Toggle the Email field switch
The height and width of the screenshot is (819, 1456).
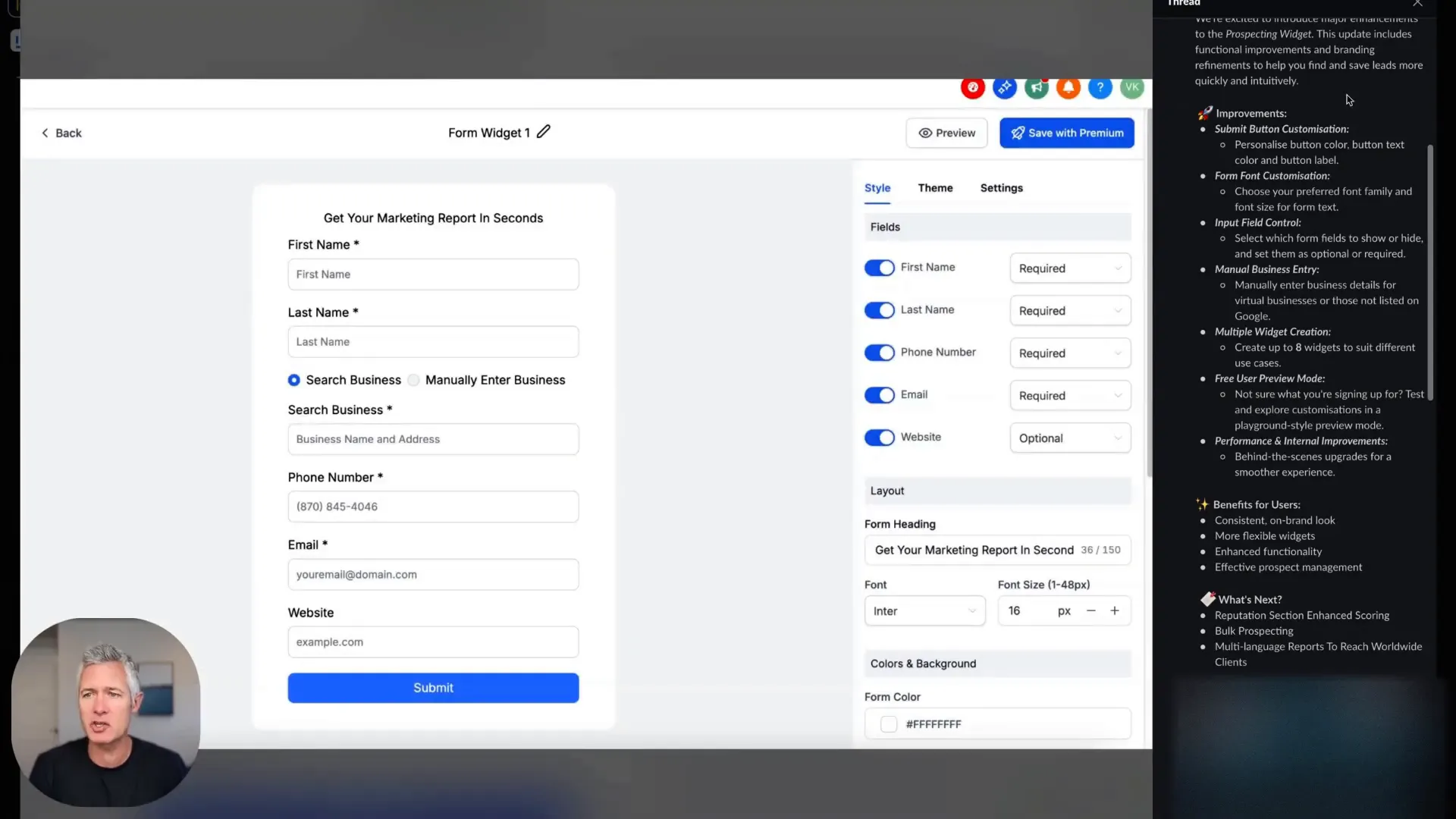coord(879,395)
